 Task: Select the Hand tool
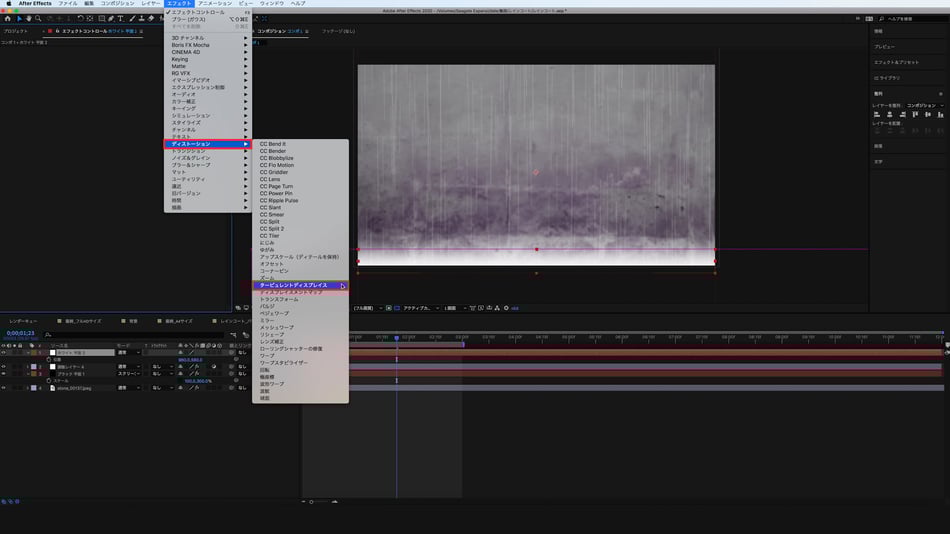28,18
